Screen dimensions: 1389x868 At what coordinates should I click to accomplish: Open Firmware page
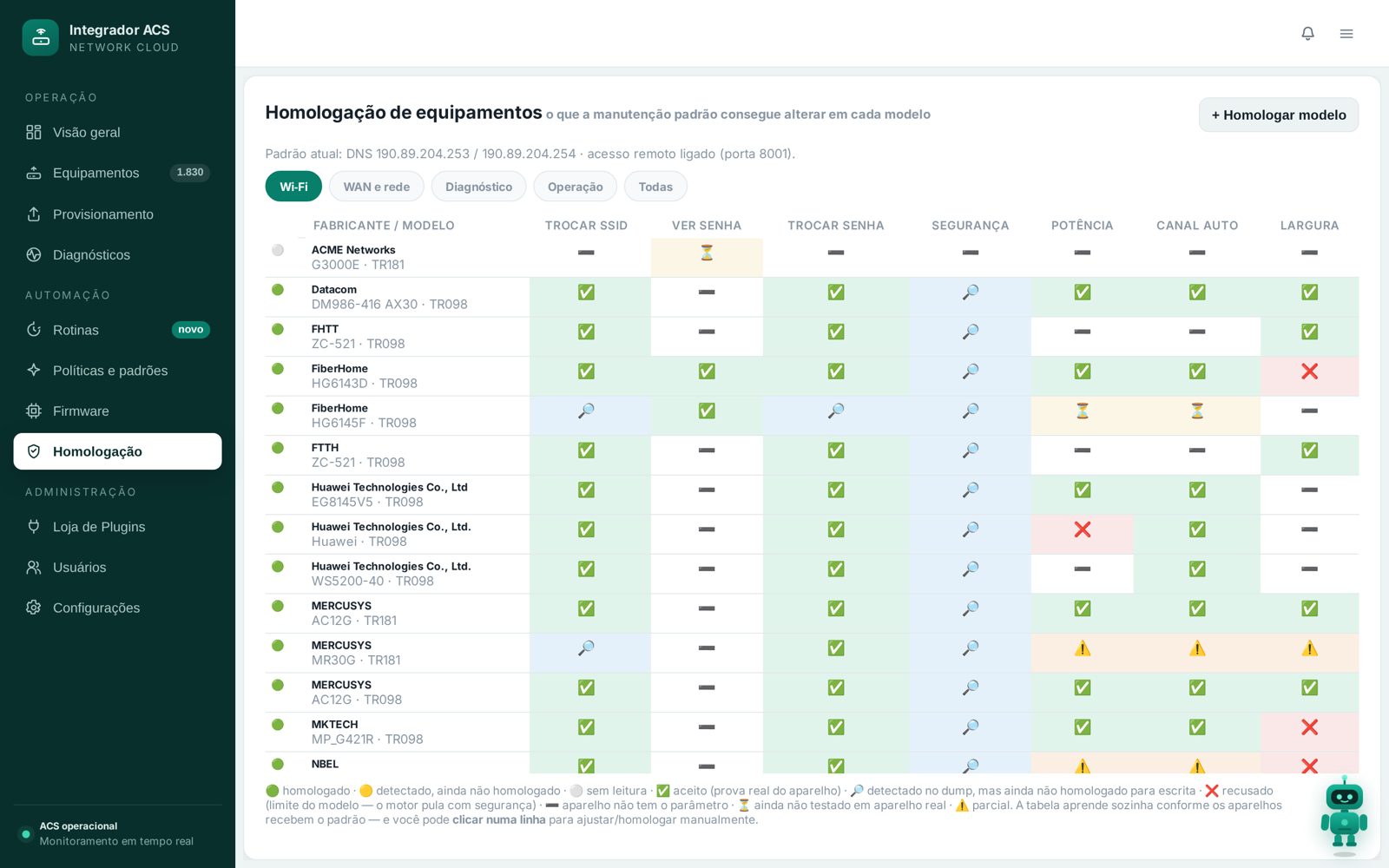pos(118,411)
